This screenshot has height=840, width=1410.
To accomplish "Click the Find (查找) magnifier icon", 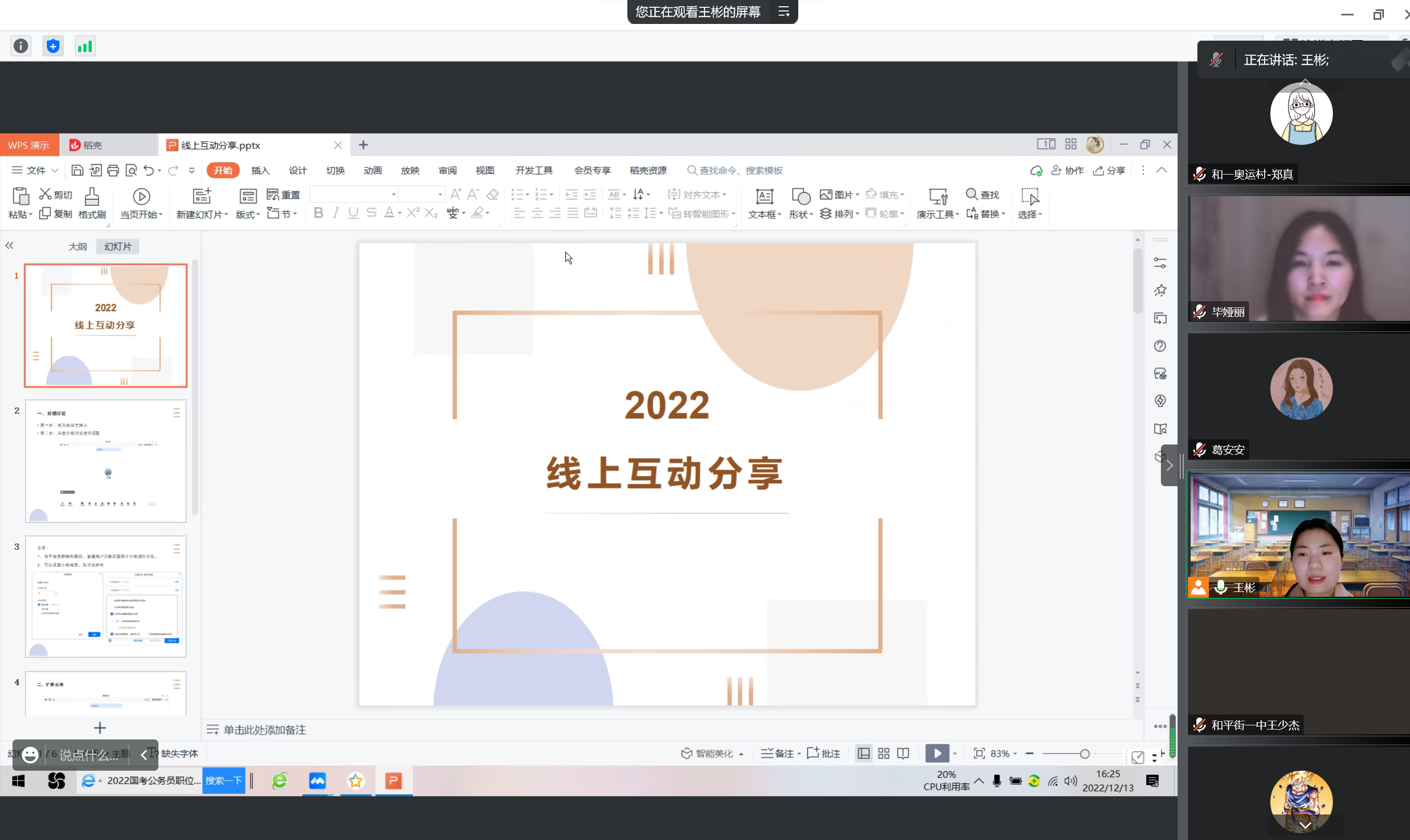I will [x=971, y=194].
